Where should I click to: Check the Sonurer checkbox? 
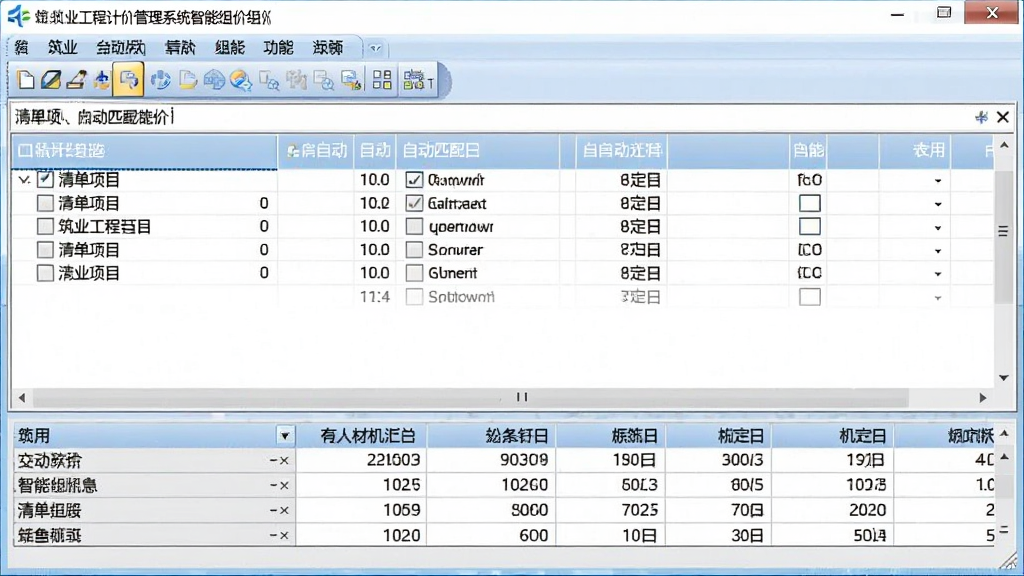pos(414,249)
